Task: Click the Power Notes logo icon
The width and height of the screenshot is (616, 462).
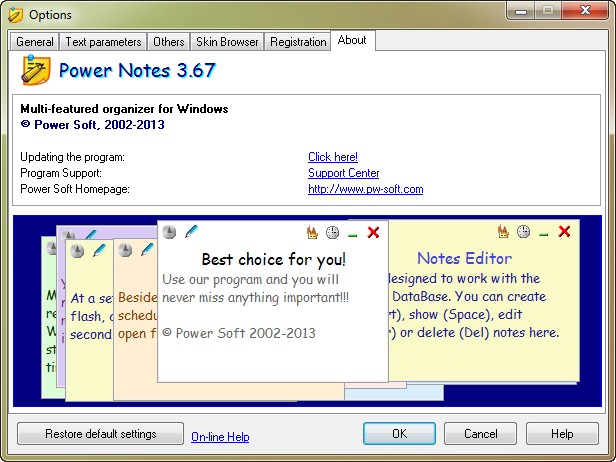Action: tap(36, 70)
